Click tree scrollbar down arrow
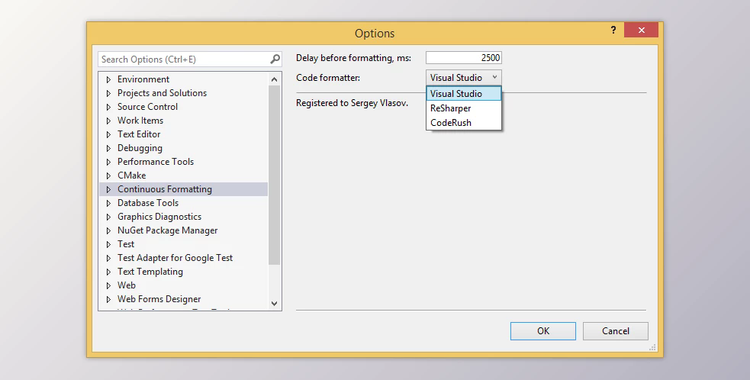Image resolution: width=750 pixels, height=380 pixels. tap(274, 303)
